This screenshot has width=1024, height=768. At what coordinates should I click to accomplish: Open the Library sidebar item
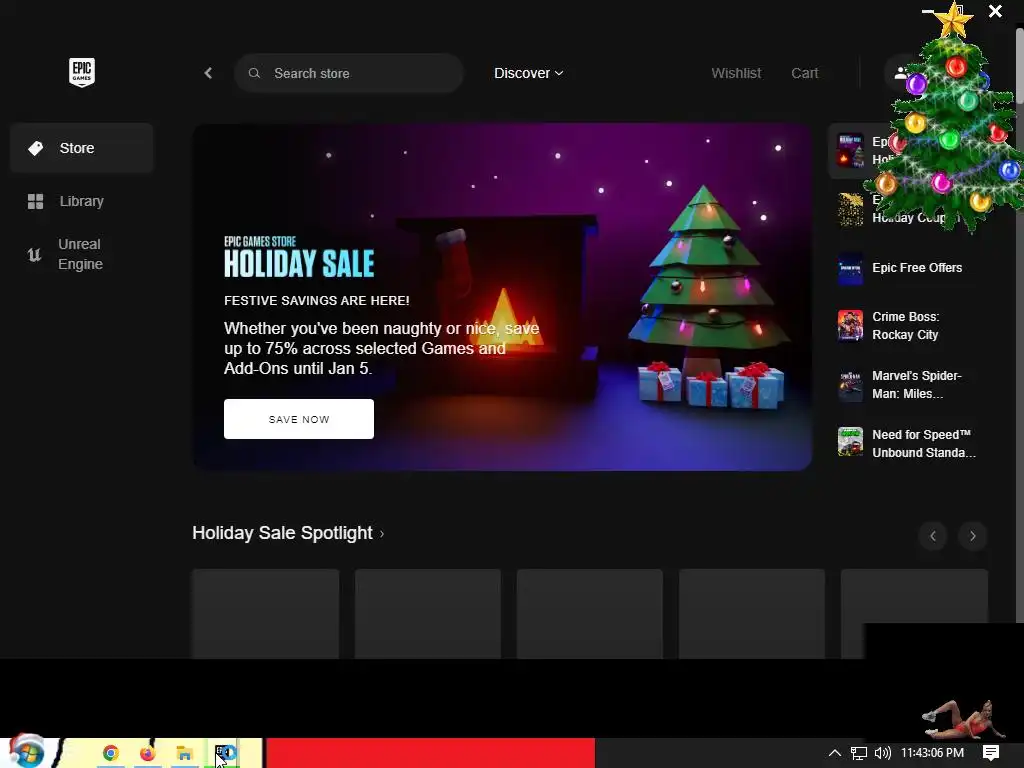pos(82,201)
